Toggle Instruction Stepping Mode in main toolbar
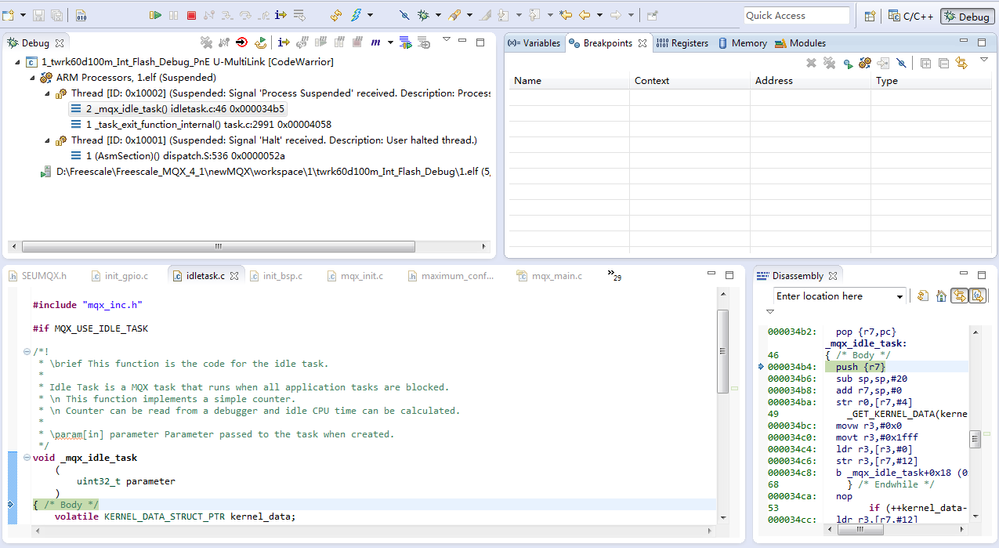 [x=280, y=15]
